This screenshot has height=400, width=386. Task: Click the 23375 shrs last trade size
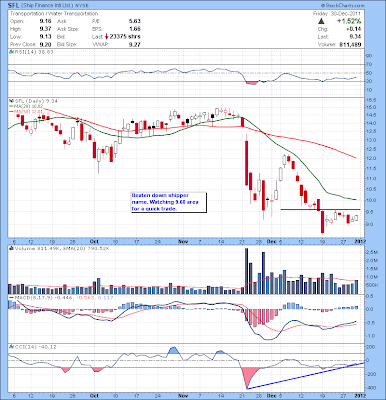125,37
